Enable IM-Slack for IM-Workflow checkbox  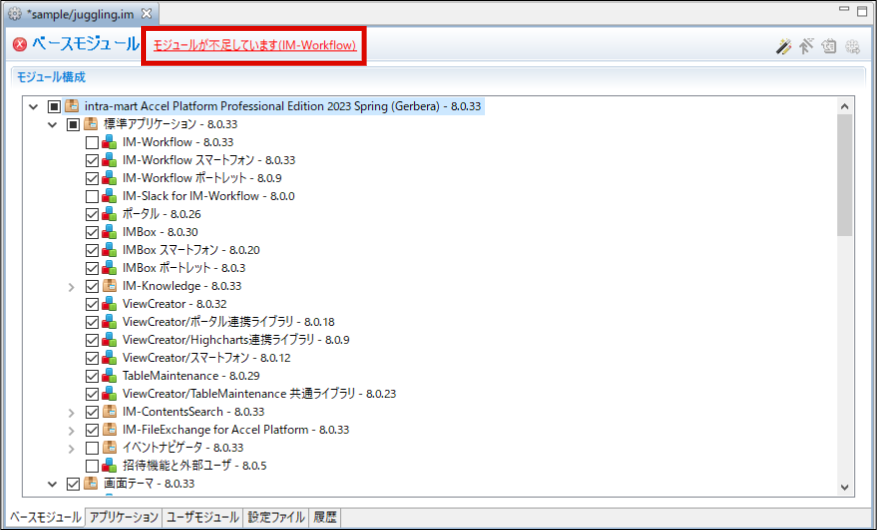click(x=92, y=196)
